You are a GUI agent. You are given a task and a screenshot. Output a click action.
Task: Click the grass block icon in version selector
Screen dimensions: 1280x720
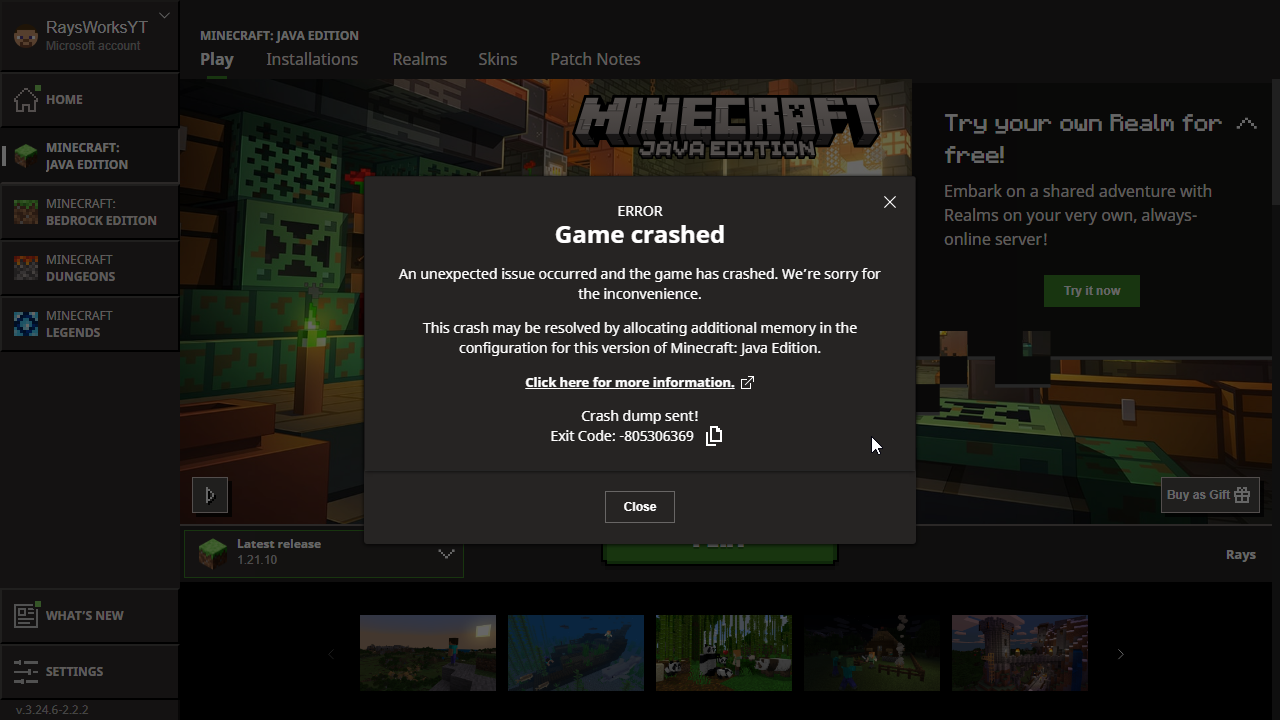coord(212,553)
